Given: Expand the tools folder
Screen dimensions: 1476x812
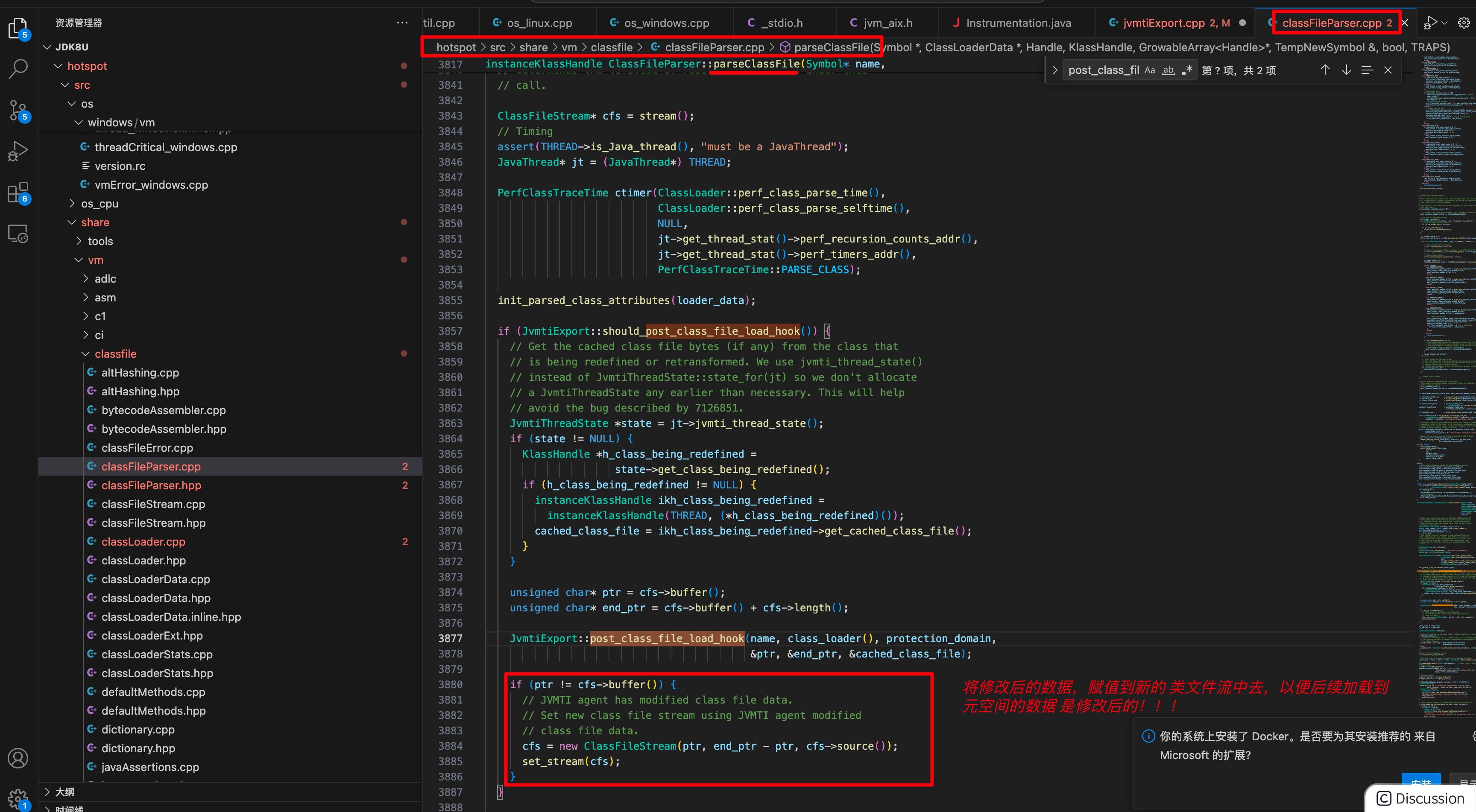Looking at the screenshot, I should [79, 241].
